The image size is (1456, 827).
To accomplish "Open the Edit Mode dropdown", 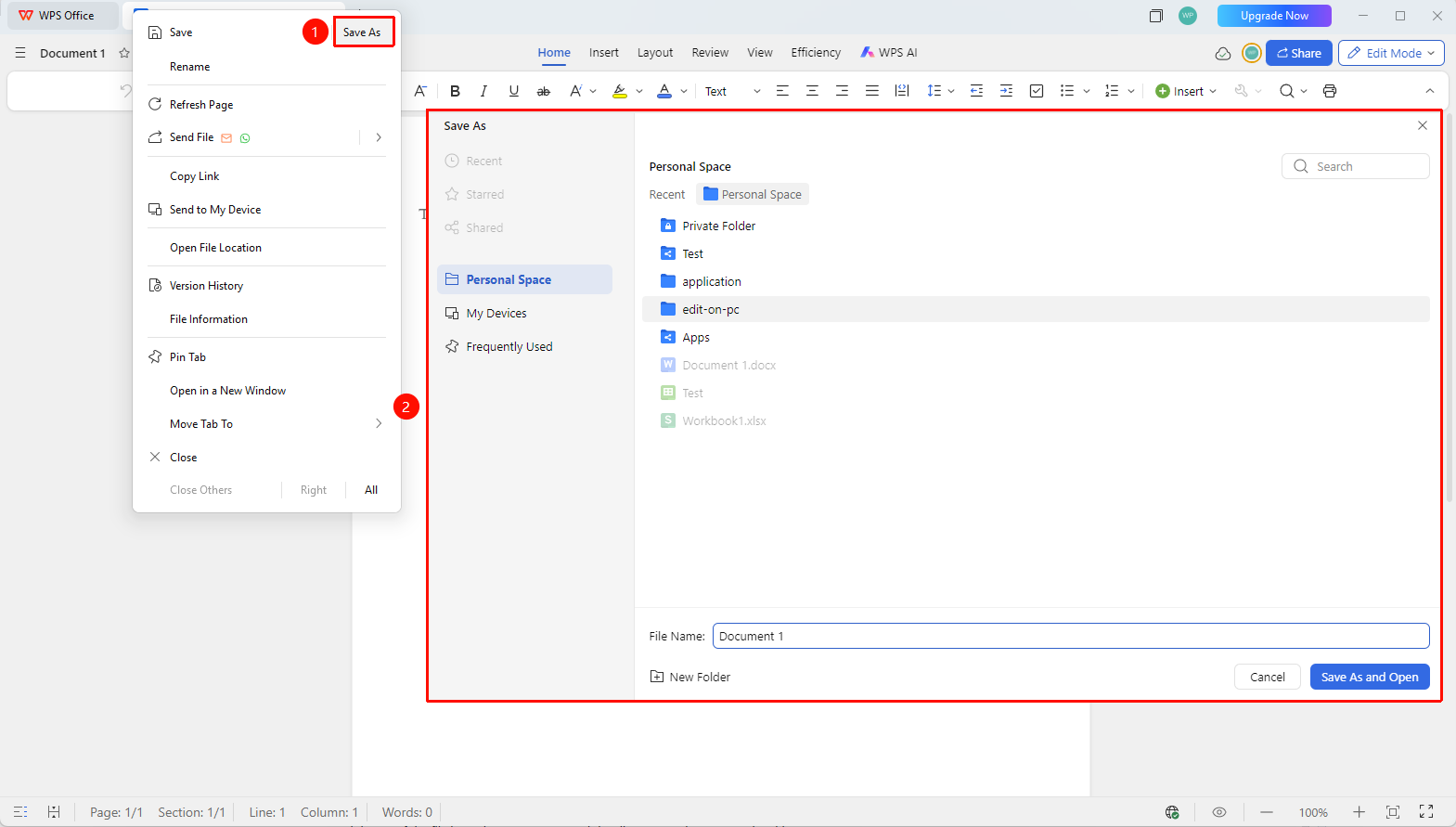I will point(1391,53).
